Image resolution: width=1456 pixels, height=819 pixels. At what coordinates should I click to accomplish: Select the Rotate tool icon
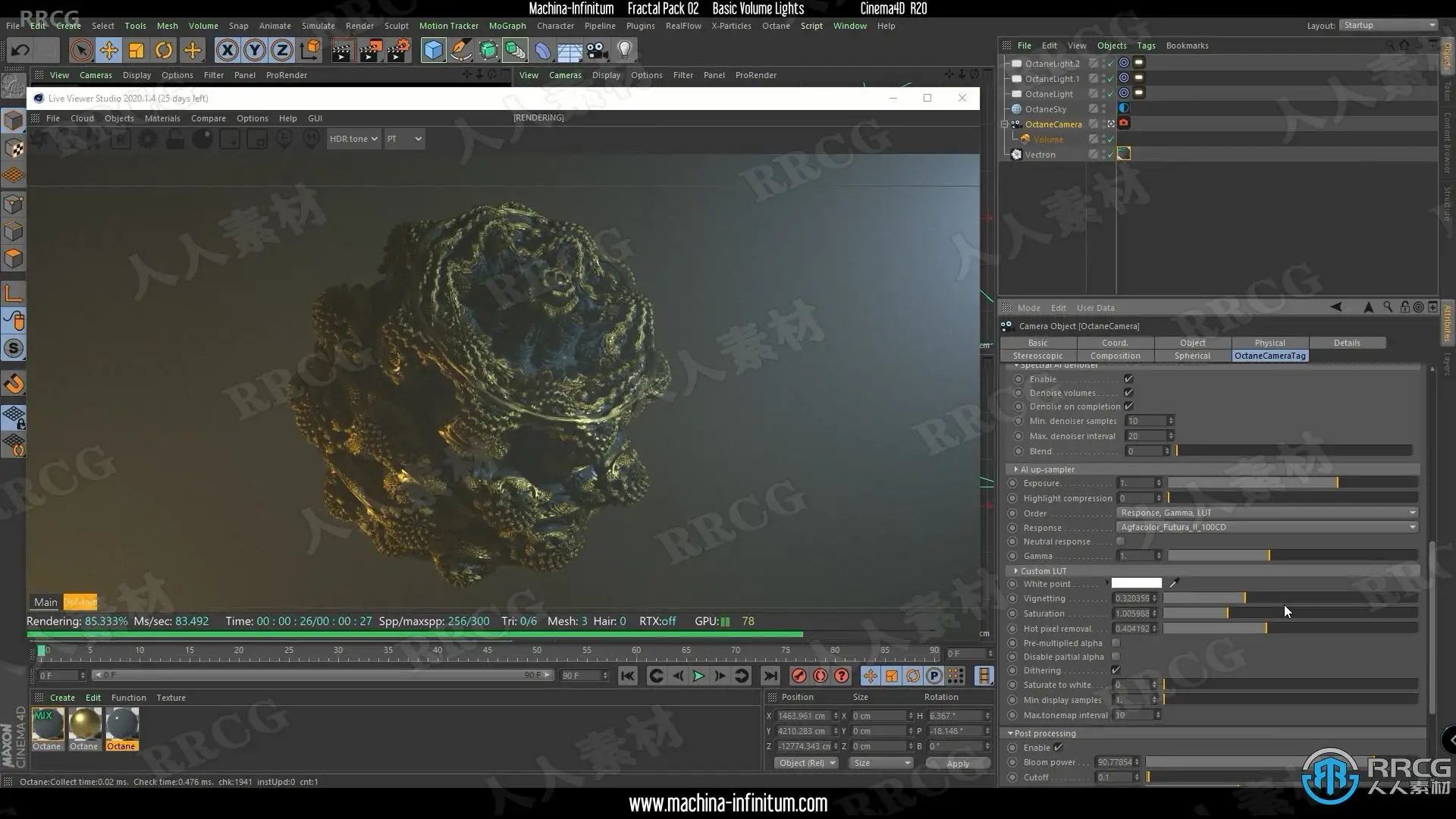(x=164, y=51)
